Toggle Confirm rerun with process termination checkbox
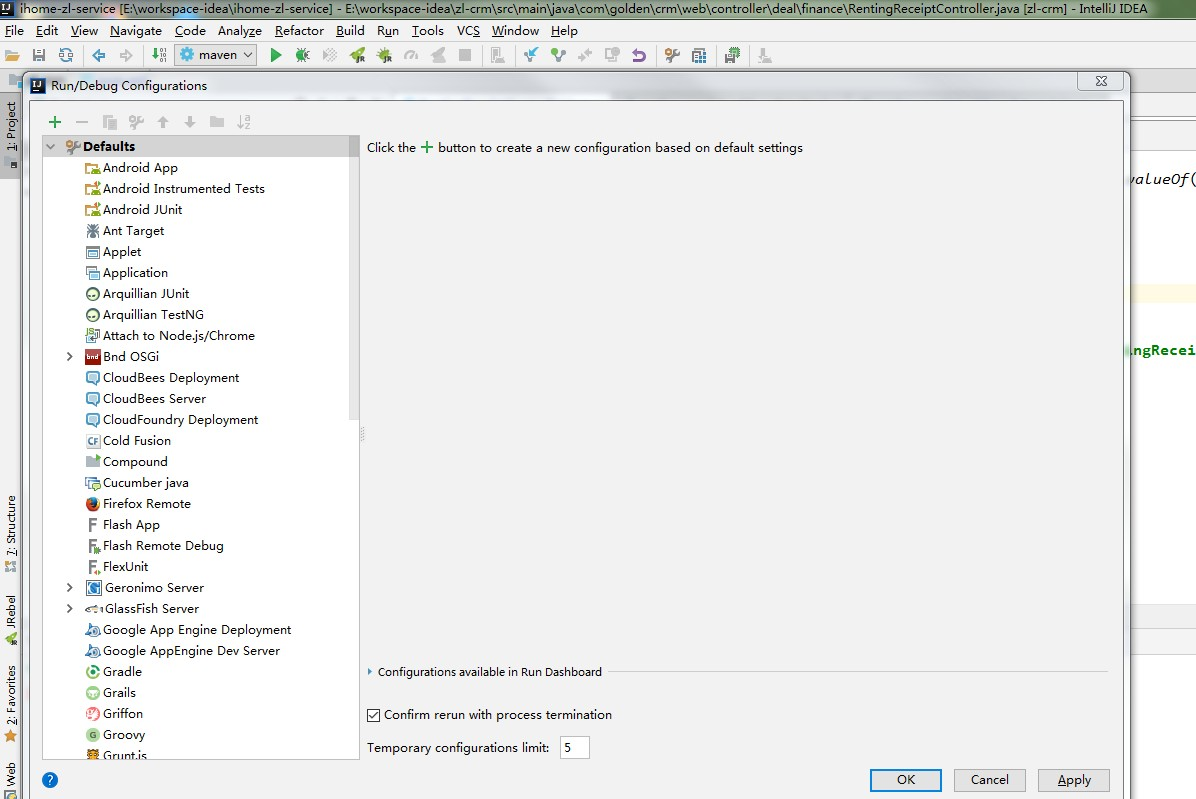Image resolution: width=1196 pixels, height=799 pixels. [x=374, y=715]
